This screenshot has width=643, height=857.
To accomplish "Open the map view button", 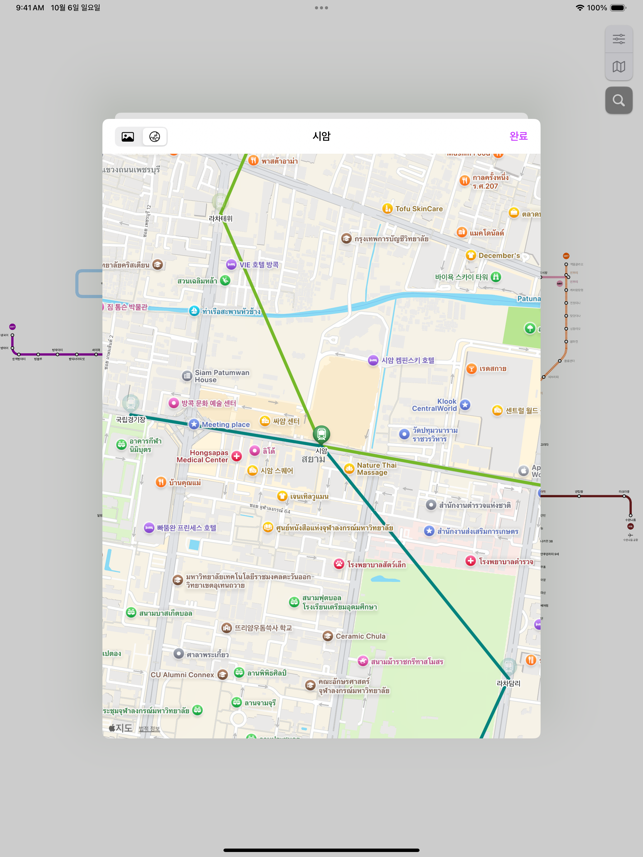I will 618,67.
